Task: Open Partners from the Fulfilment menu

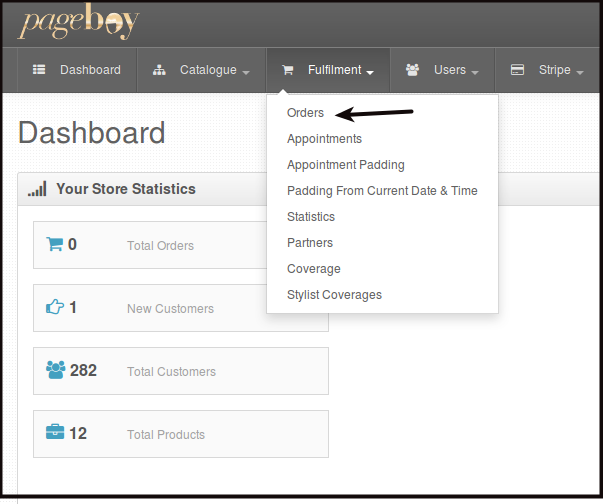Action: point(310,243)
